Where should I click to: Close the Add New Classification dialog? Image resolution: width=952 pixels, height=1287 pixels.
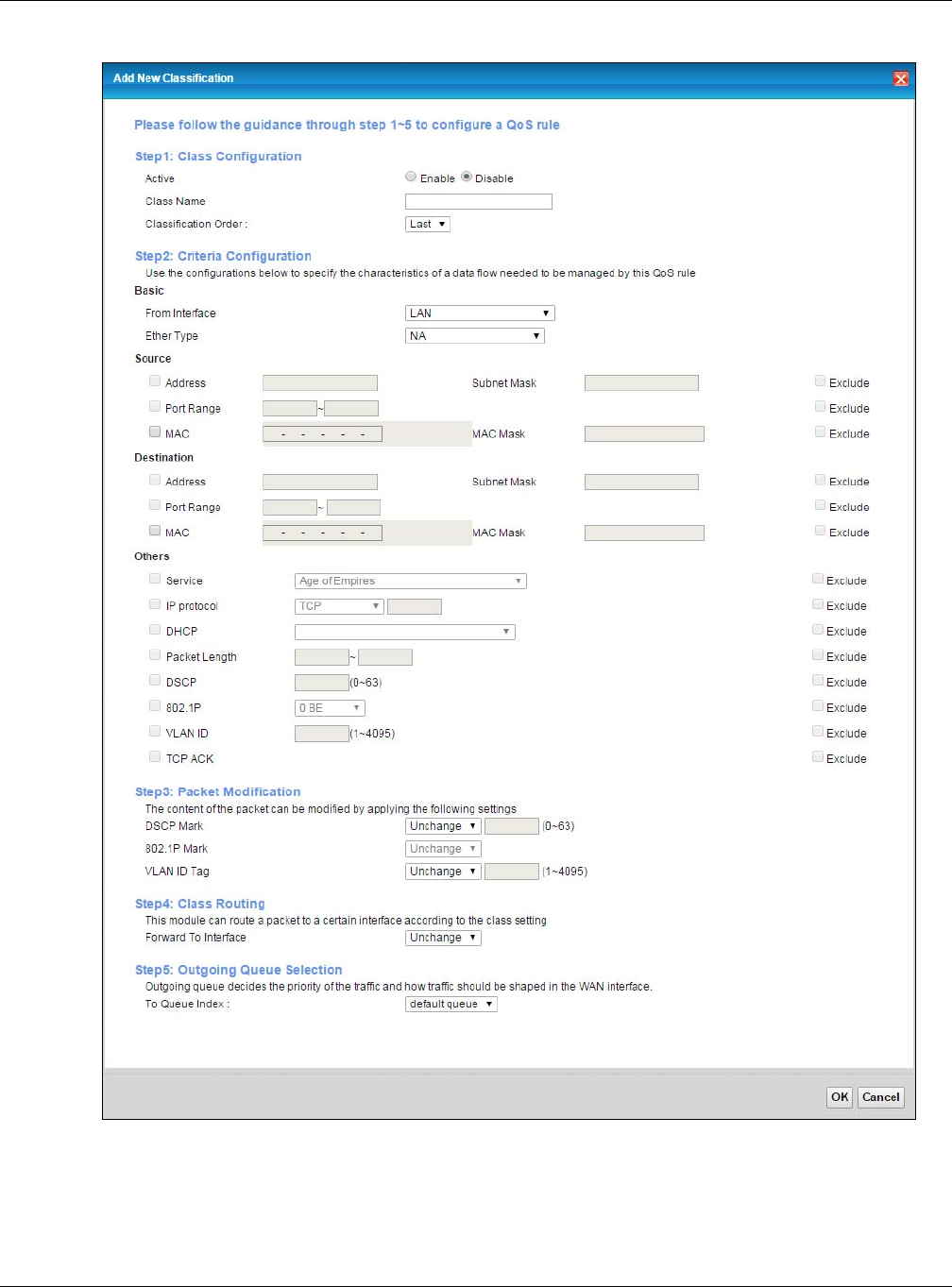pos(901,79)
